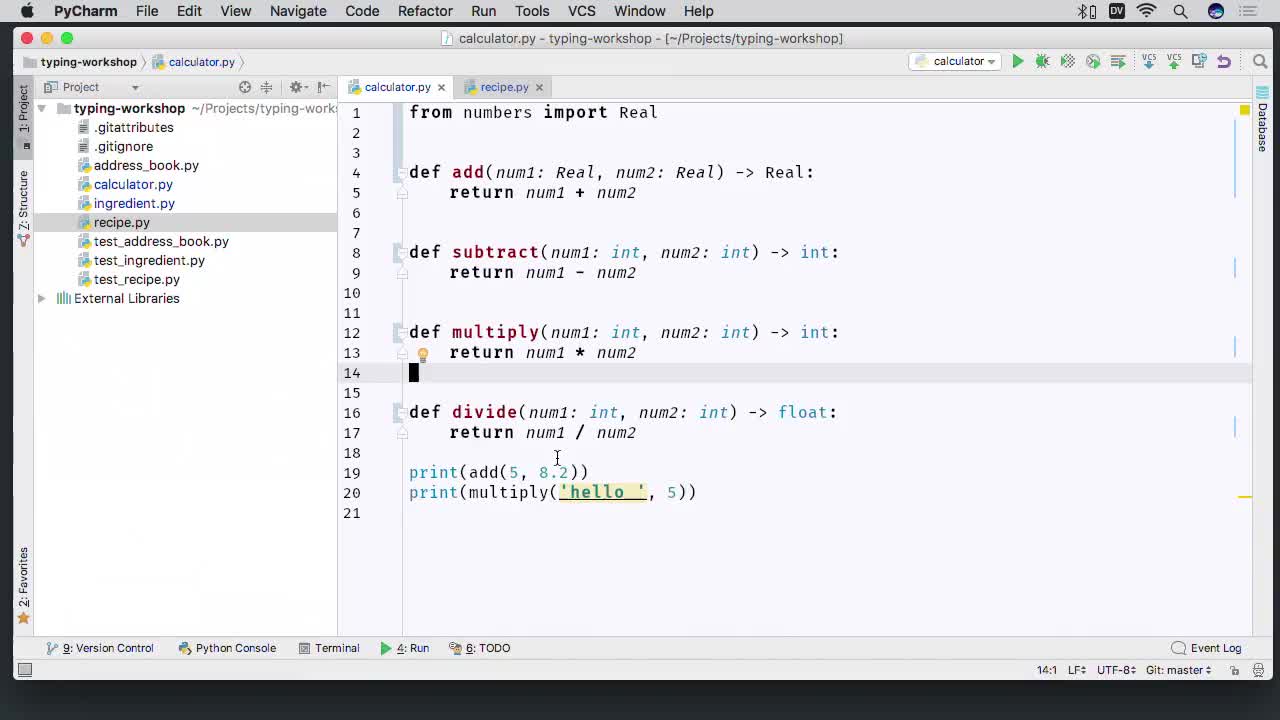Screen dimensions: 1280x720
Task: Open Project panel settings gear
Action: [296, 87]
